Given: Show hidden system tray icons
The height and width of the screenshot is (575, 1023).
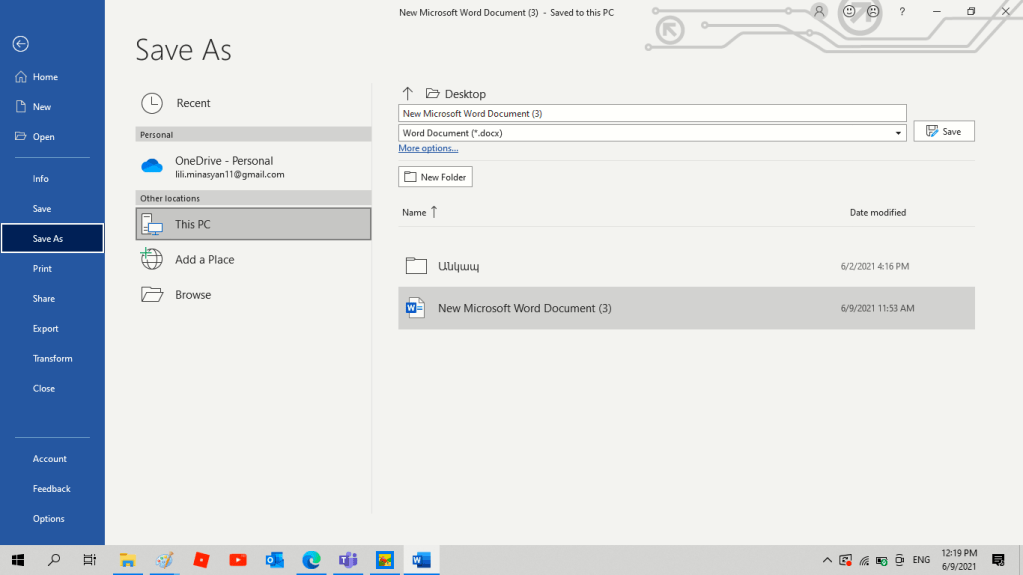Looking at the screenshot, I should (827, 560).
